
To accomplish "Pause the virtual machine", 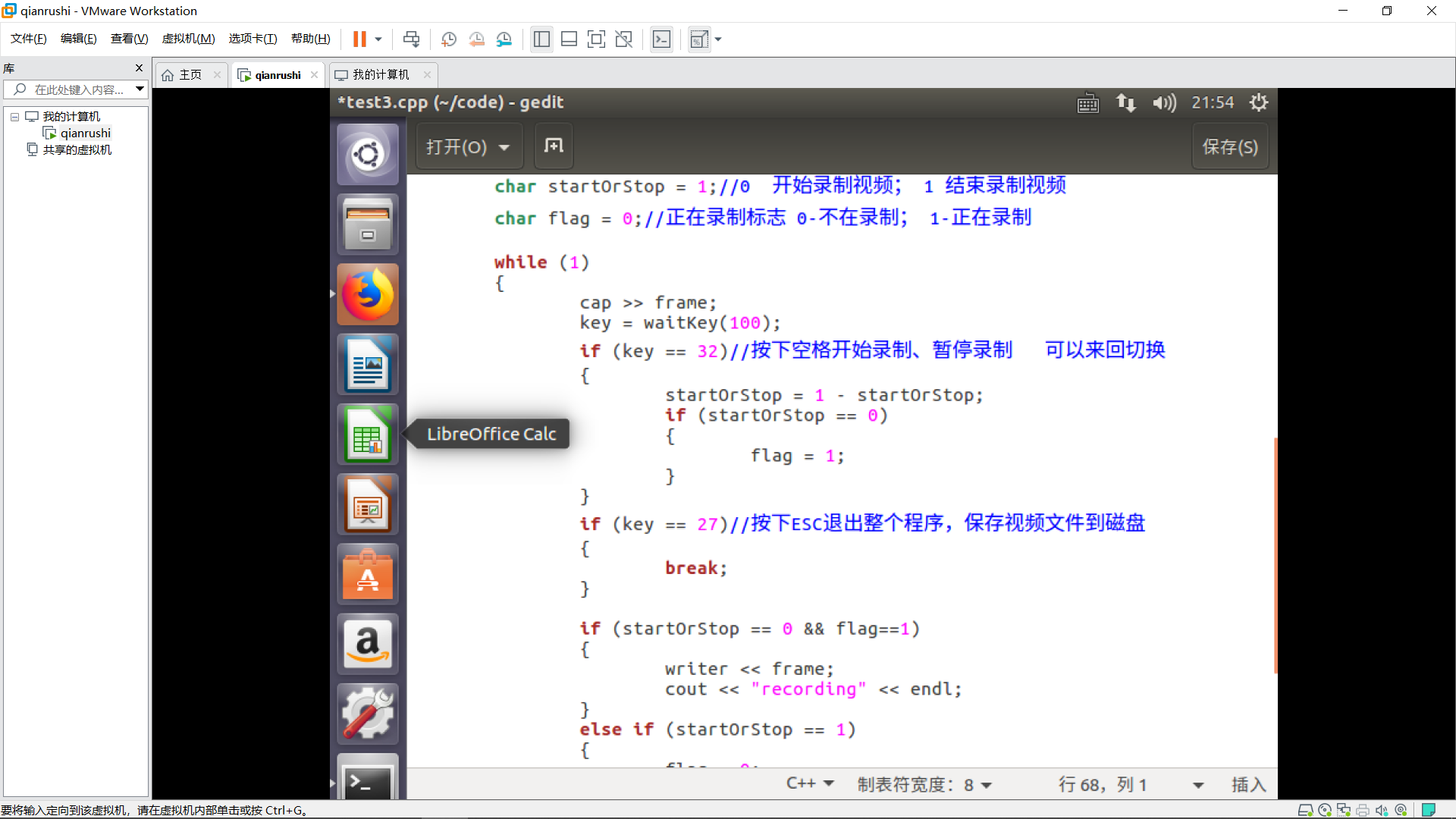I will (x=359, y=39).
